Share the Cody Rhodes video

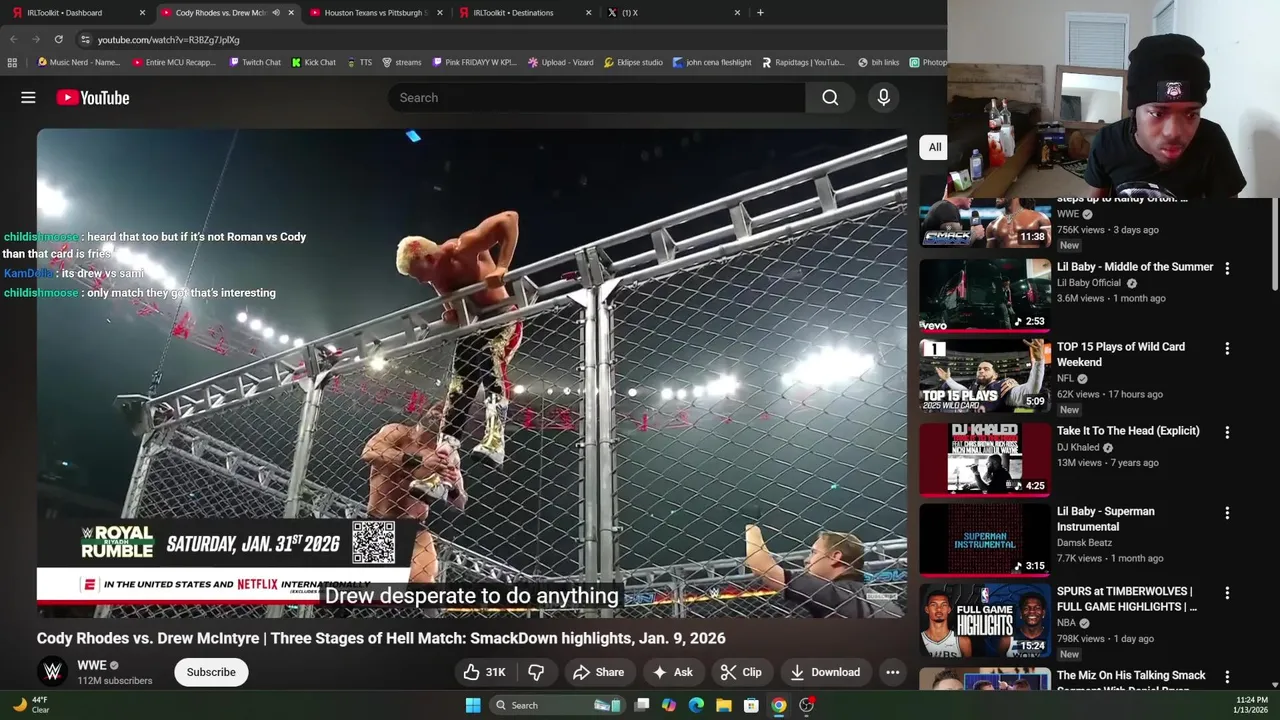tap(598, 672)
